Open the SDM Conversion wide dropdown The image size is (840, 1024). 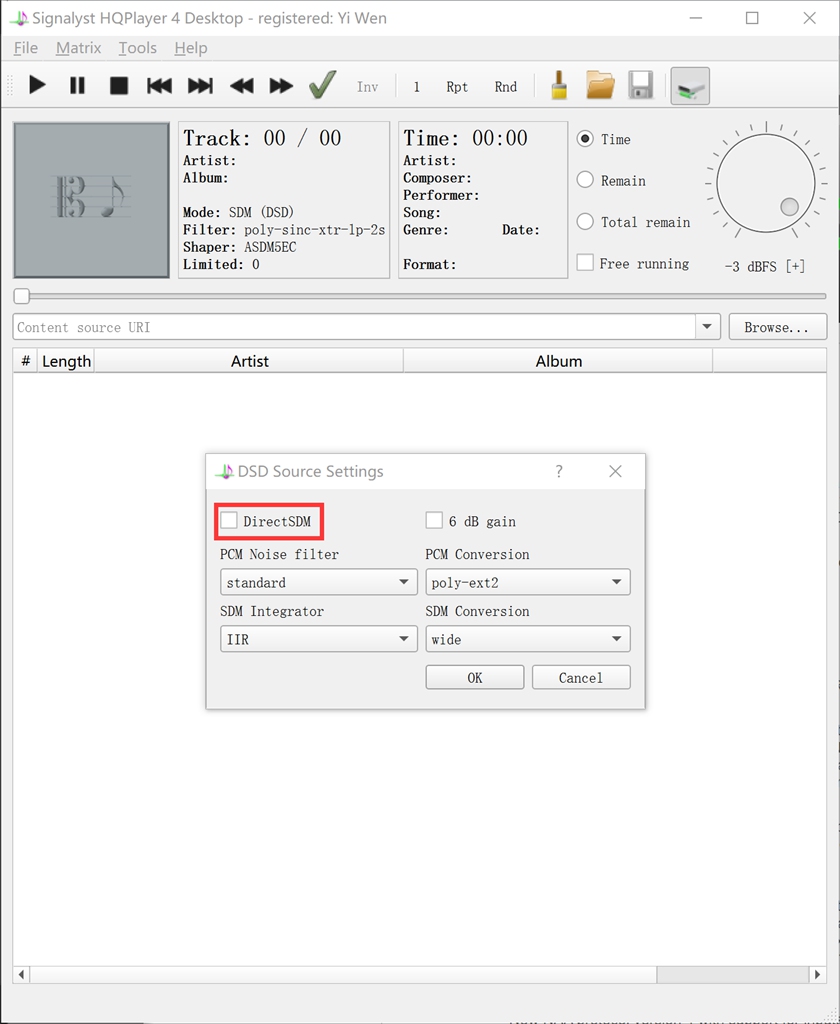point(528,639)
